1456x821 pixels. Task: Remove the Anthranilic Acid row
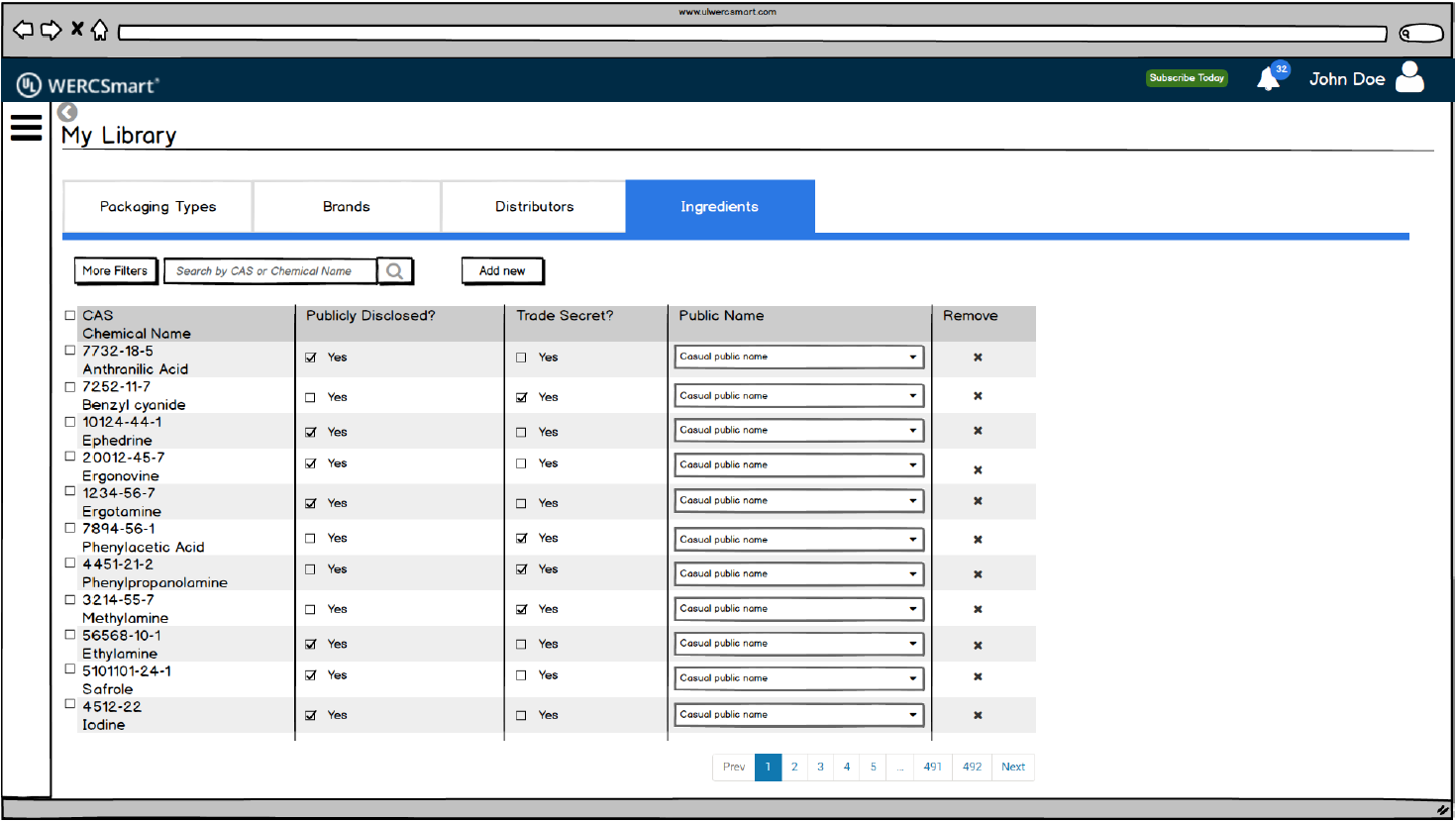[978, 358]
